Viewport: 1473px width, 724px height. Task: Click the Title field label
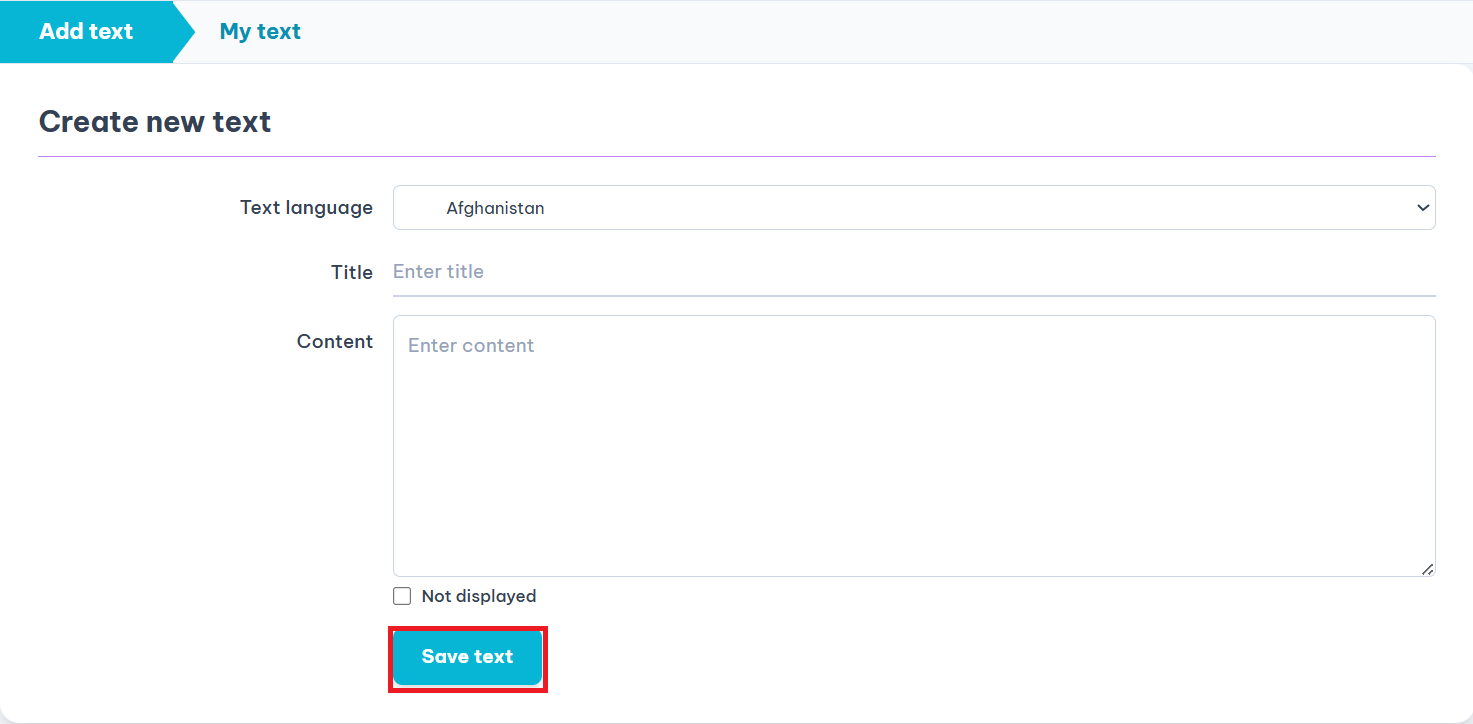pos(352,271)
